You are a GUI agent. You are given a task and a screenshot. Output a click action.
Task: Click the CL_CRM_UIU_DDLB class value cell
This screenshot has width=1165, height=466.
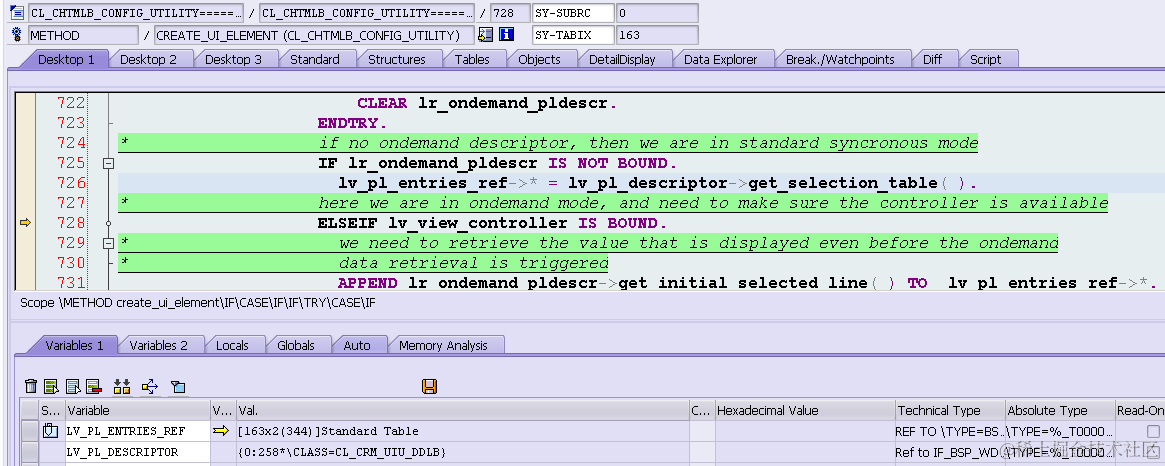(x=462, y=452)
